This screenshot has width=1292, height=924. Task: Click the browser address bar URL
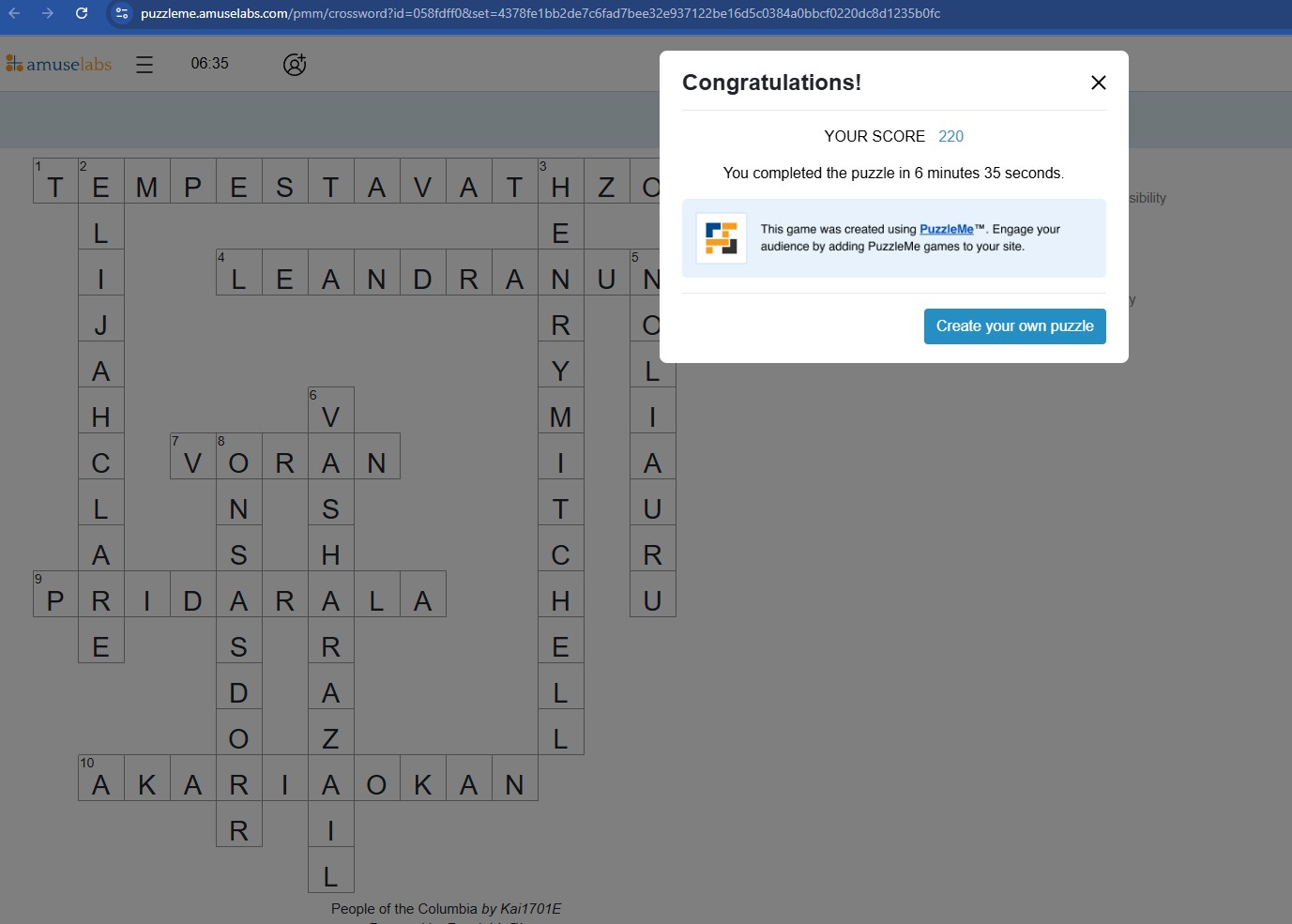[x=540, y=13]
